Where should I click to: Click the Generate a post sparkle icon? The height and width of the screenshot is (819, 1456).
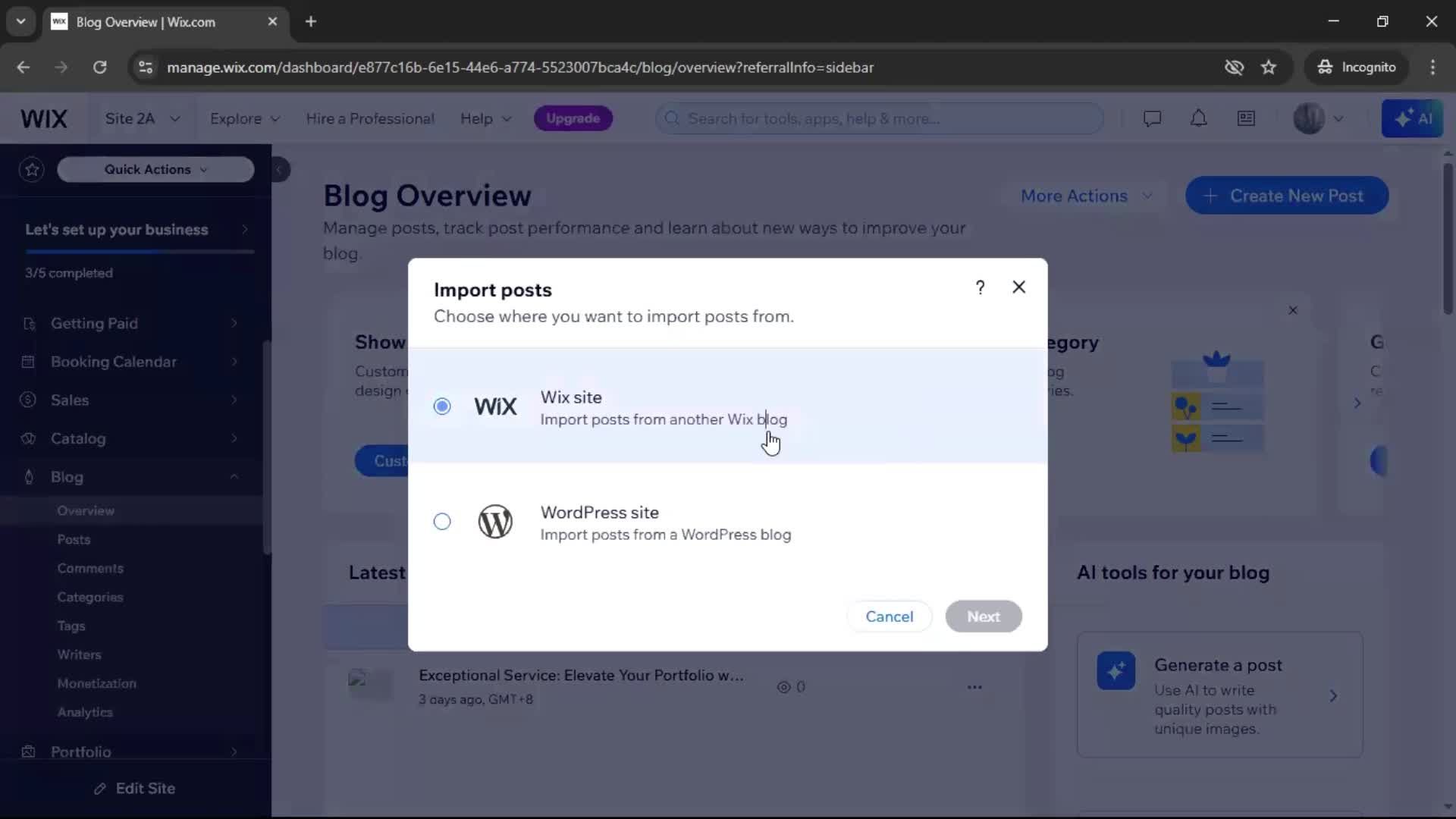(1116, 671)
